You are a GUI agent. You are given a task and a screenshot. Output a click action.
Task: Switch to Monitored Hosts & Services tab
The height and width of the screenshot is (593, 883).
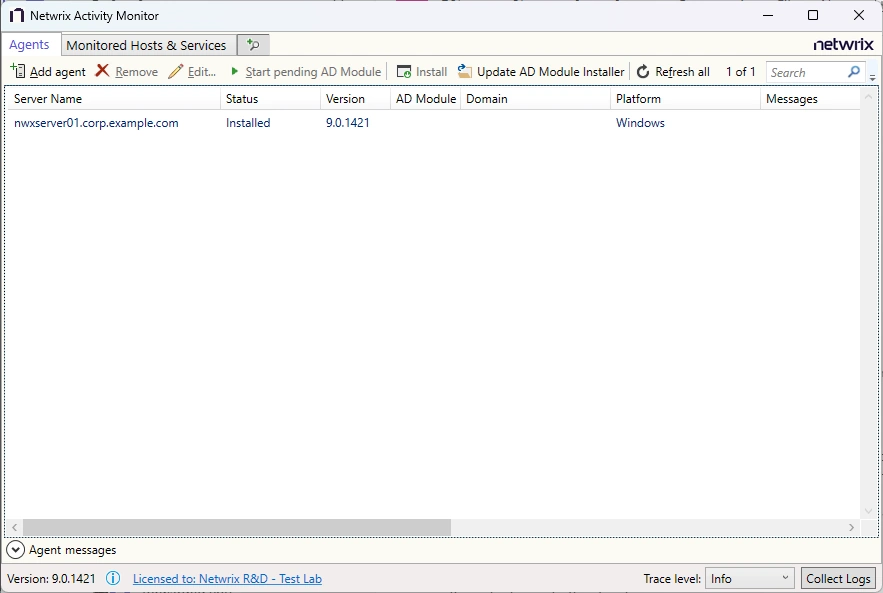tap(146, 45)
